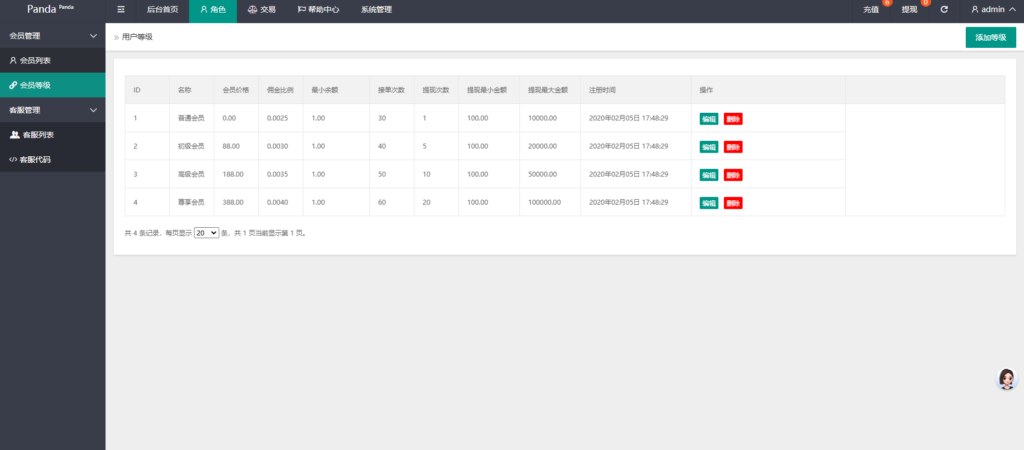Edit the 尊享会员 row
This screenshot has height=450, width=1024.
coord(709,203)
